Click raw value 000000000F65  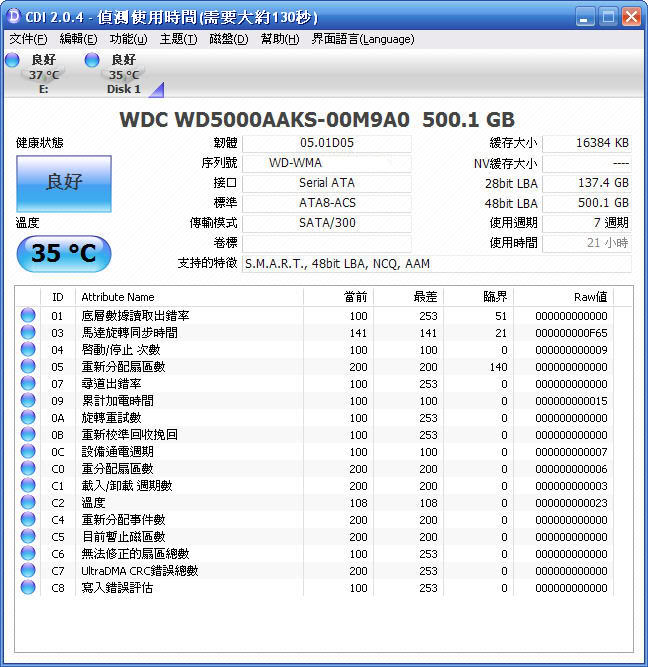571,333
